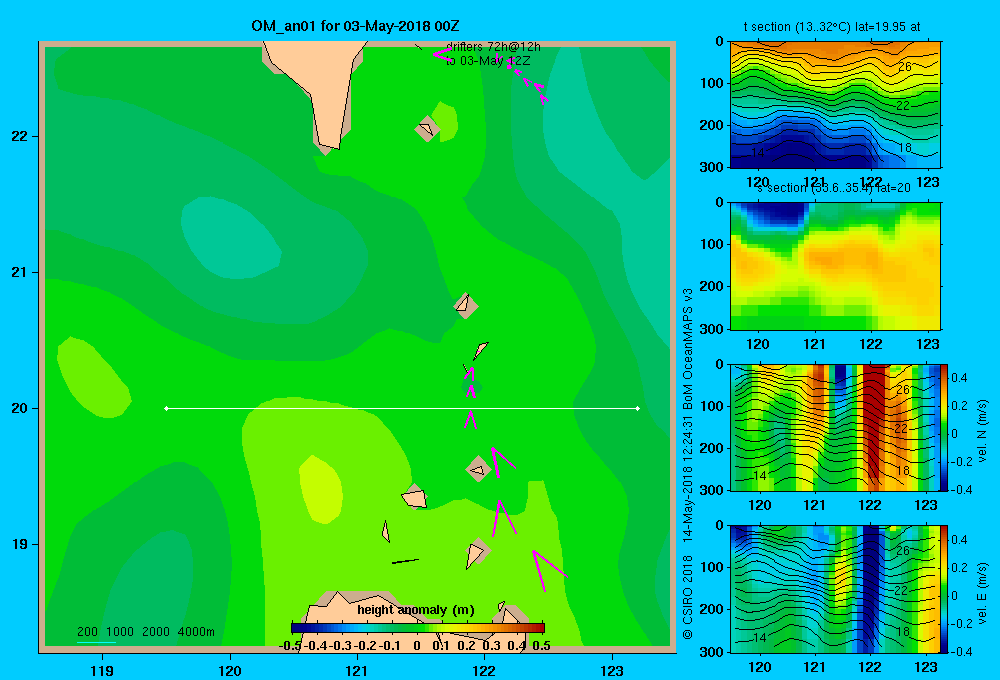Click depth label 200 on vel. E section
This screenshot has width=1000, height=680.
[x=712, y=609]
